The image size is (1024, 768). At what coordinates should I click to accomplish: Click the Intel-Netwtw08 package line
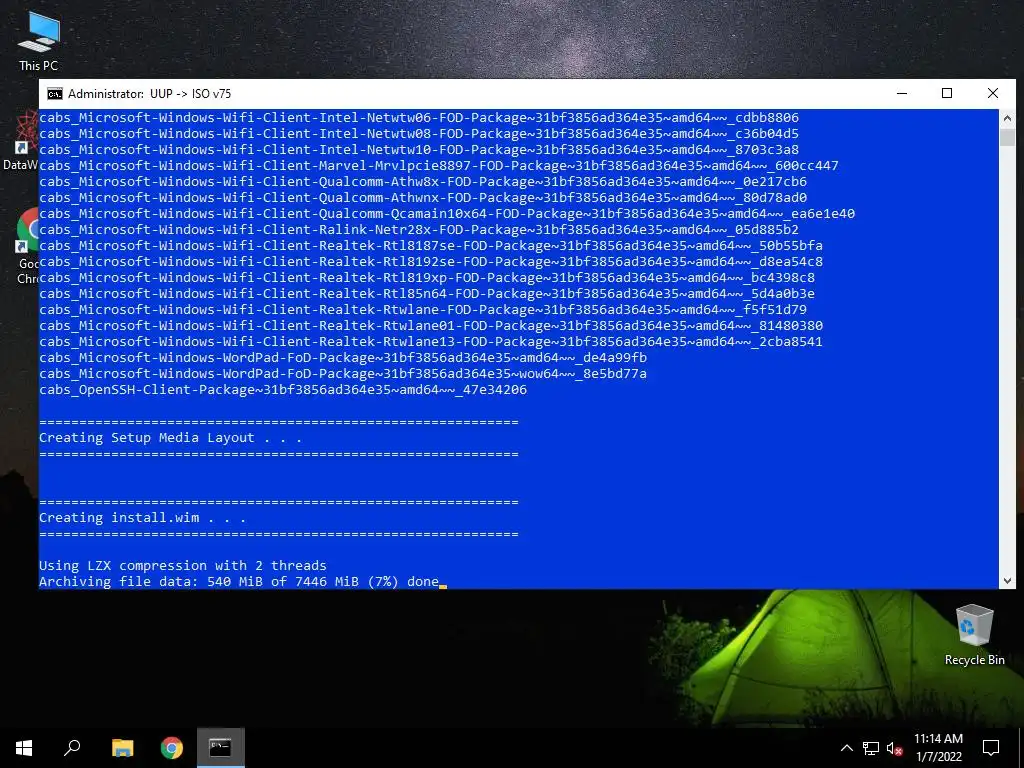(x=419, y=134)
